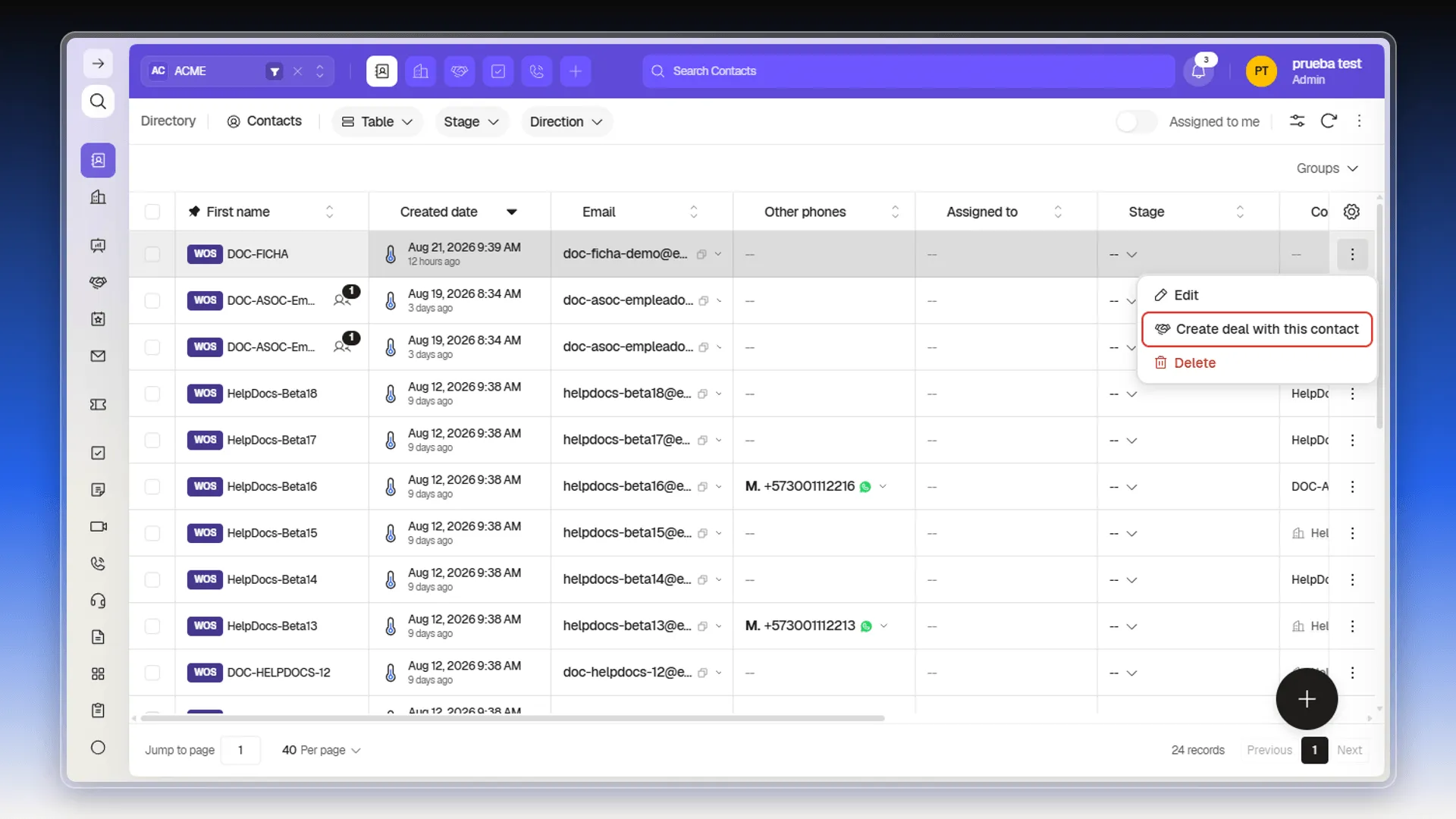
Task: Click the Next pagination link
Action: click(1349, 750)
